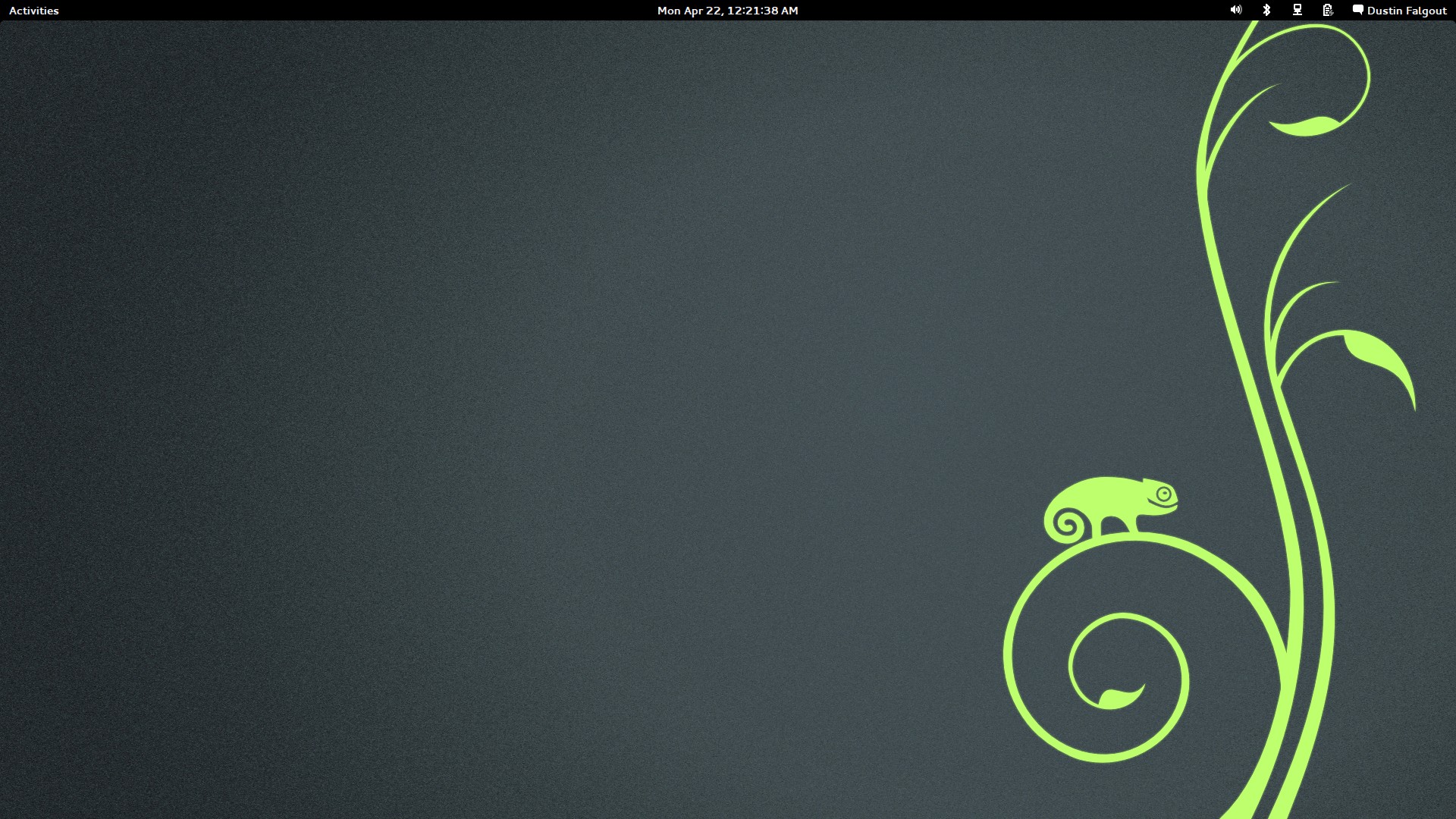Click the volume speaker icon
The image size is (1456, 819).
tap(1236, 11)
